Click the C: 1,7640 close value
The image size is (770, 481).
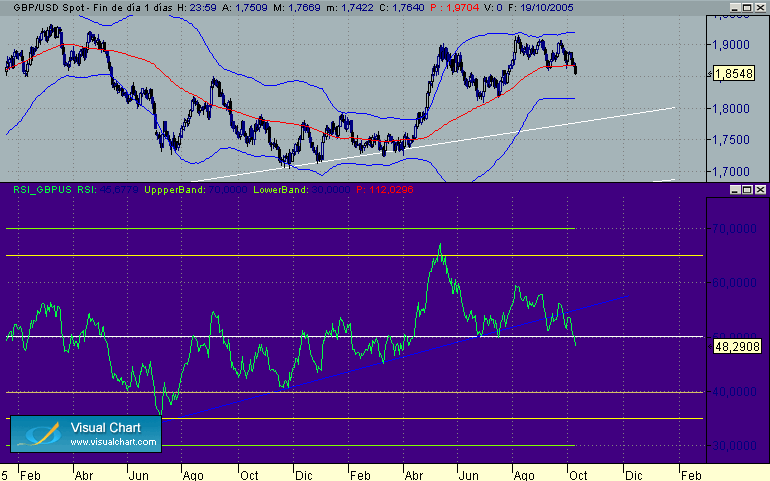pyautogui.click(x=402, y=7)
